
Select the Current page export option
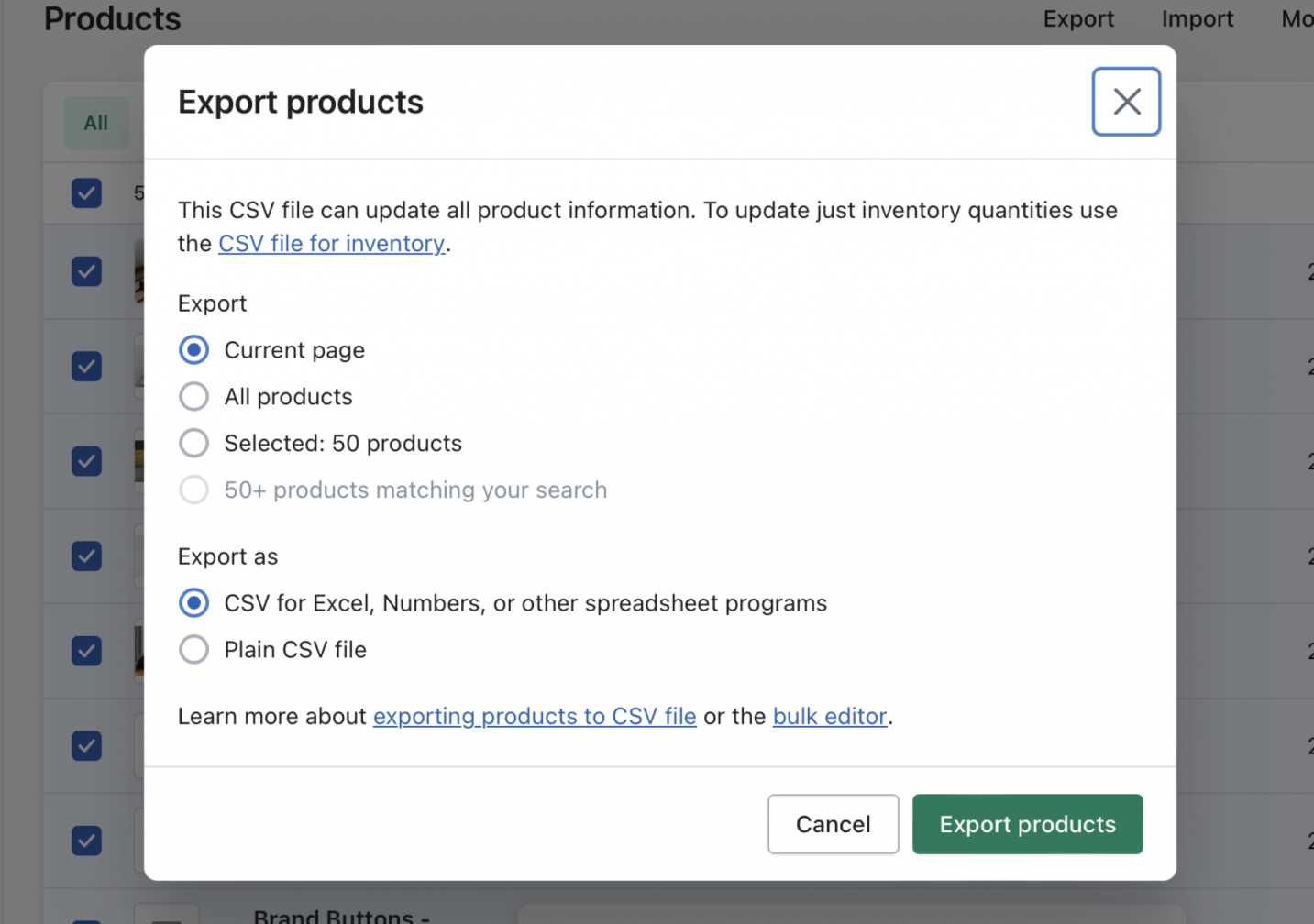pyautogui.click(x=193, y=350)
